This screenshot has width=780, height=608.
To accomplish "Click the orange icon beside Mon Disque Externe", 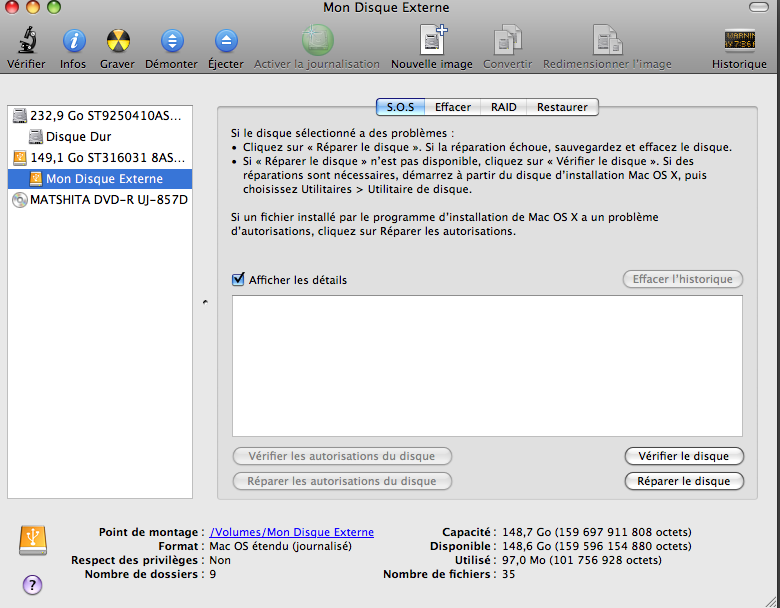I will pos(36,179).
